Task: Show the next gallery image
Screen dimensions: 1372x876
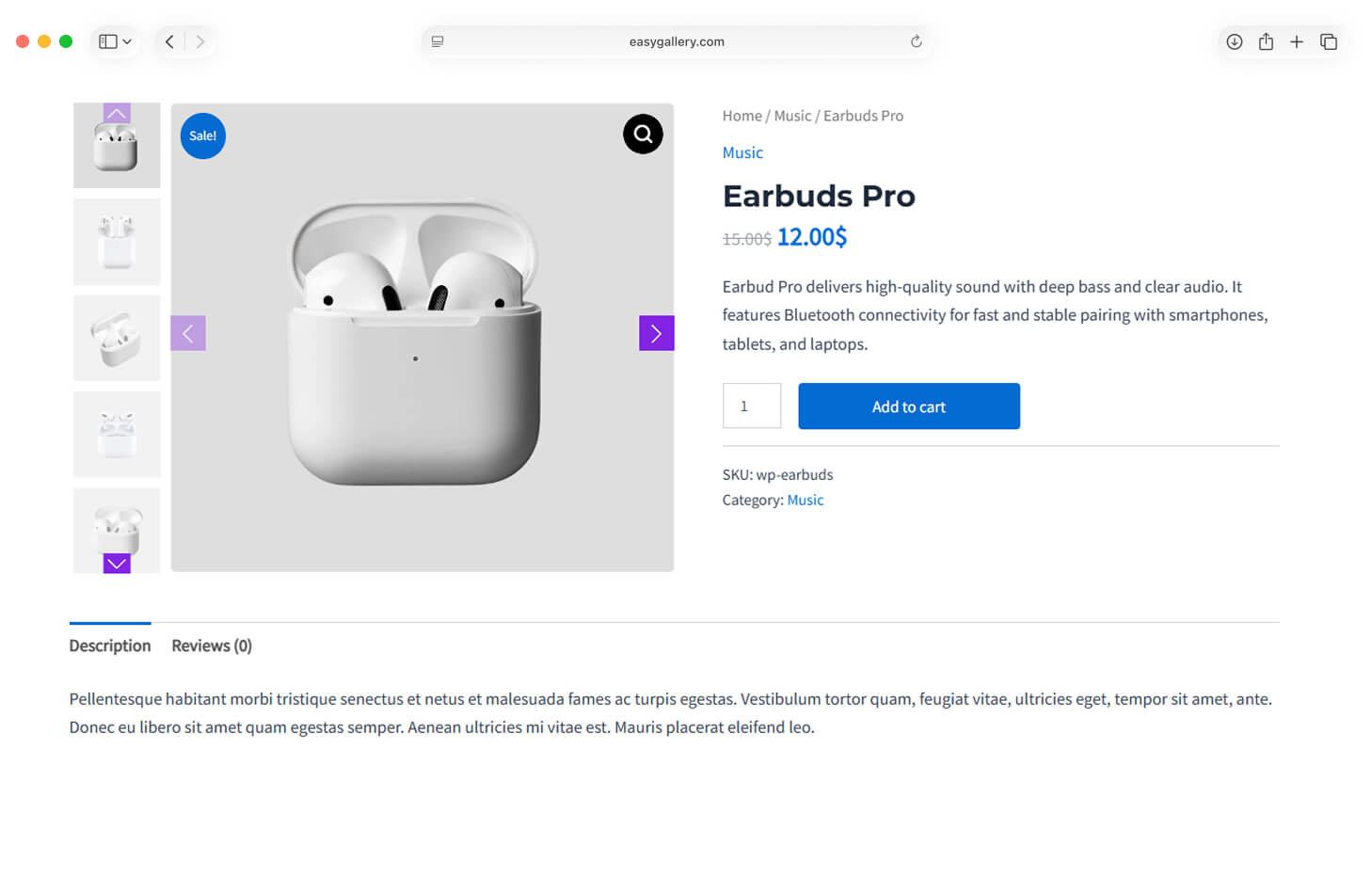Action: click(656, 333)
